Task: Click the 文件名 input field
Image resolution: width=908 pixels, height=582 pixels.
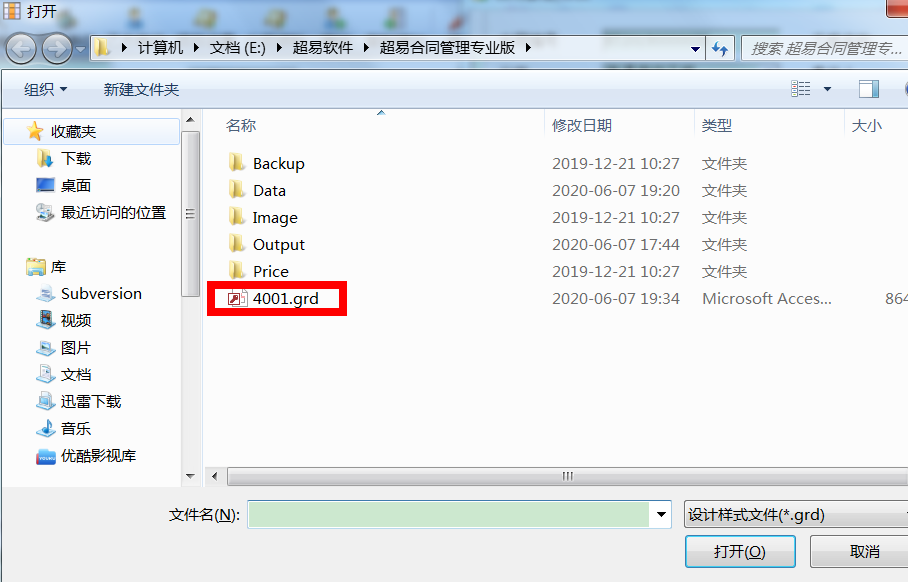Action: pyautogui.click(x=449, y=514)
